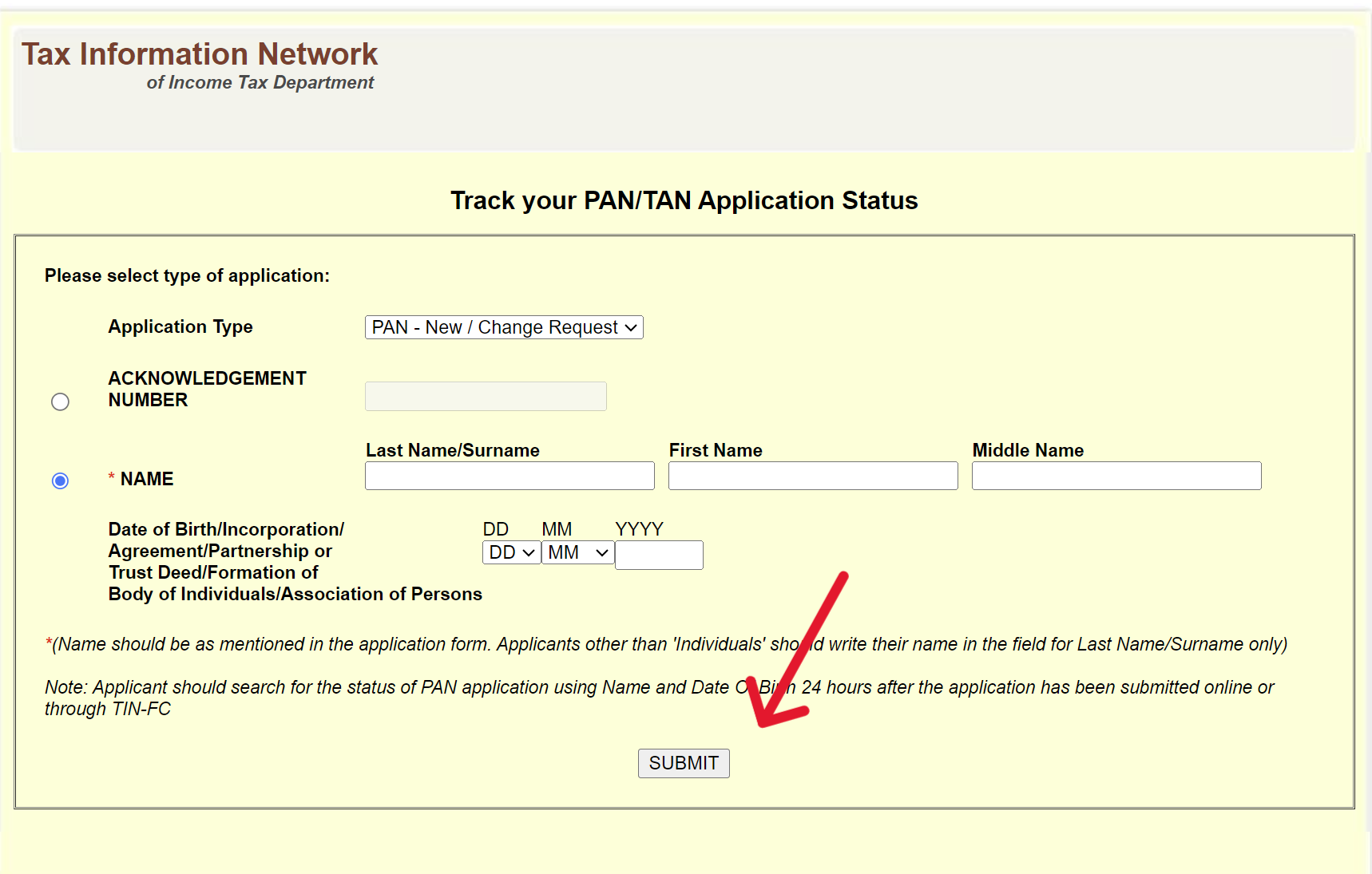The image size is (1372, 874).
Task: Enable search by applicant name
Action: 60,481
